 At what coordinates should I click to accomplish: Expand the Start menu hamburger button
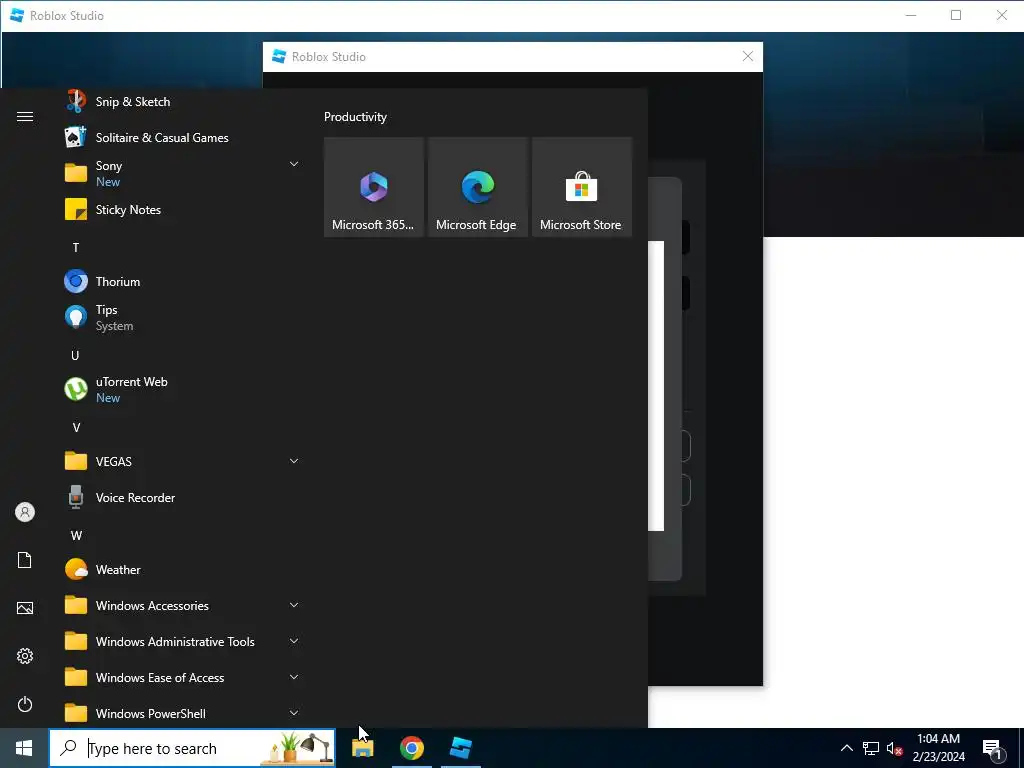click(x=25, y=116)
